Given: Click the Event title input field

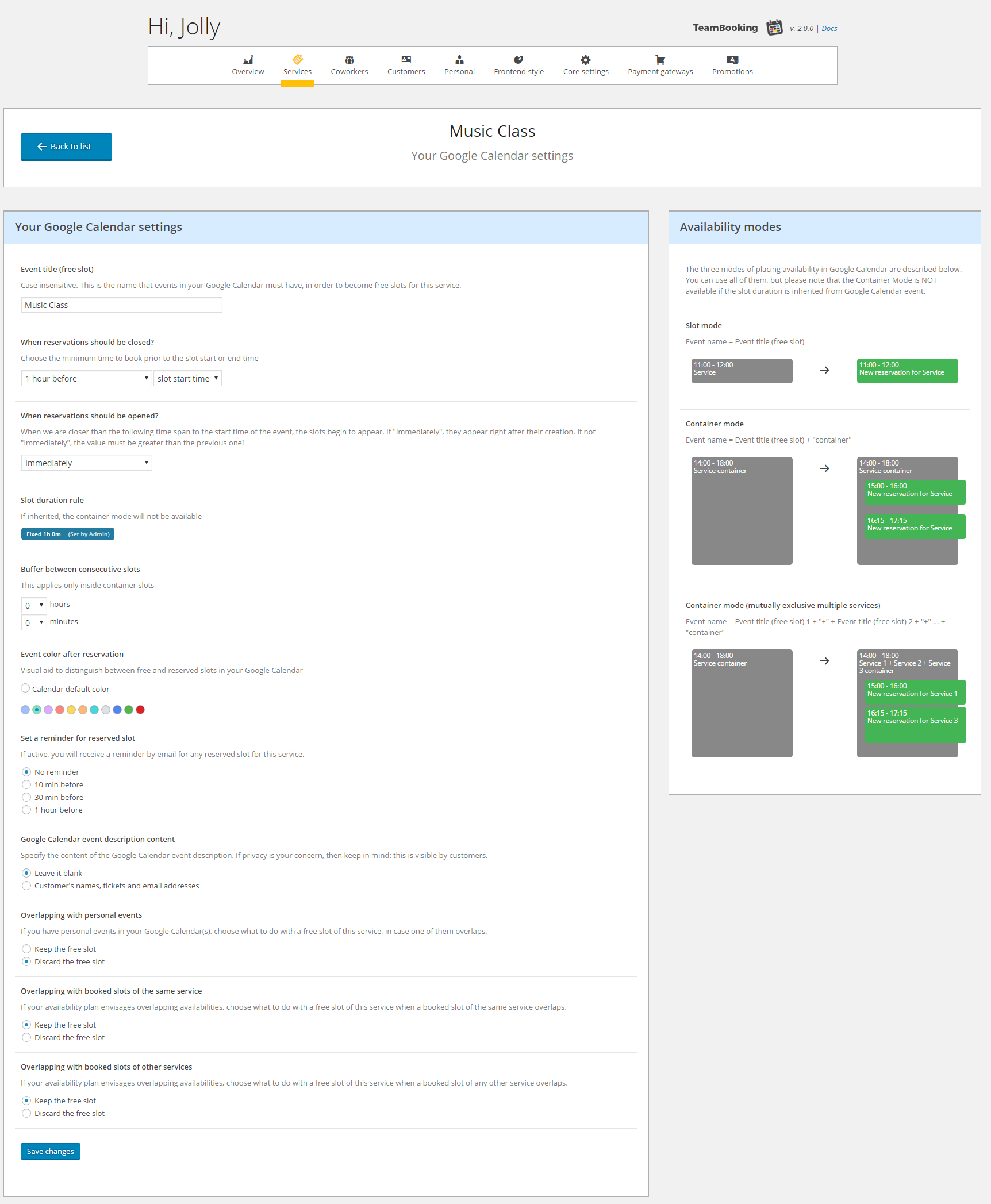Looking at the screenshot, I should 121,305.
